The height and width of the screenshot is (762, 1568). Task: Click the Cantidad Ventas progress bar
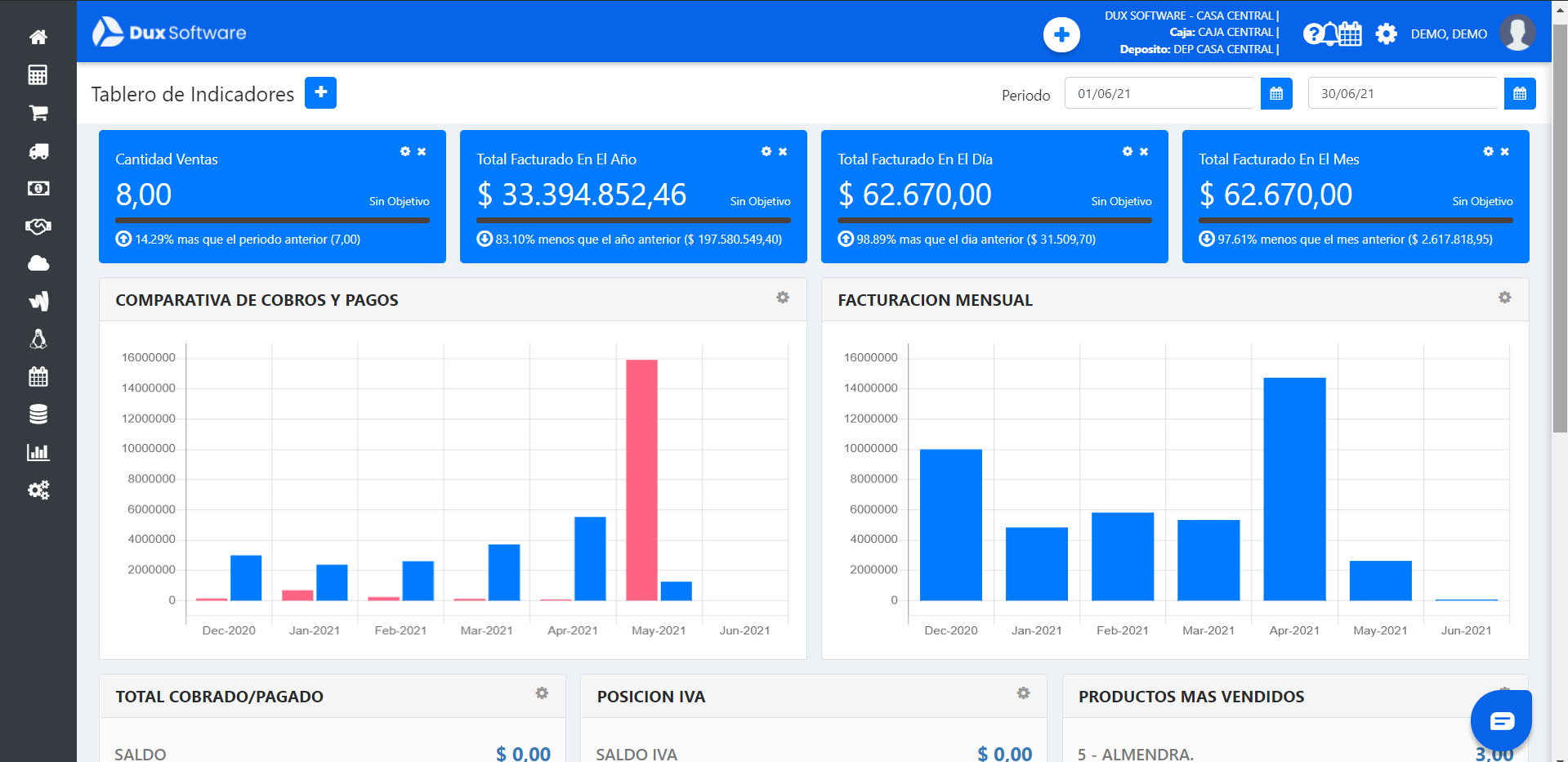coord(272,220)
